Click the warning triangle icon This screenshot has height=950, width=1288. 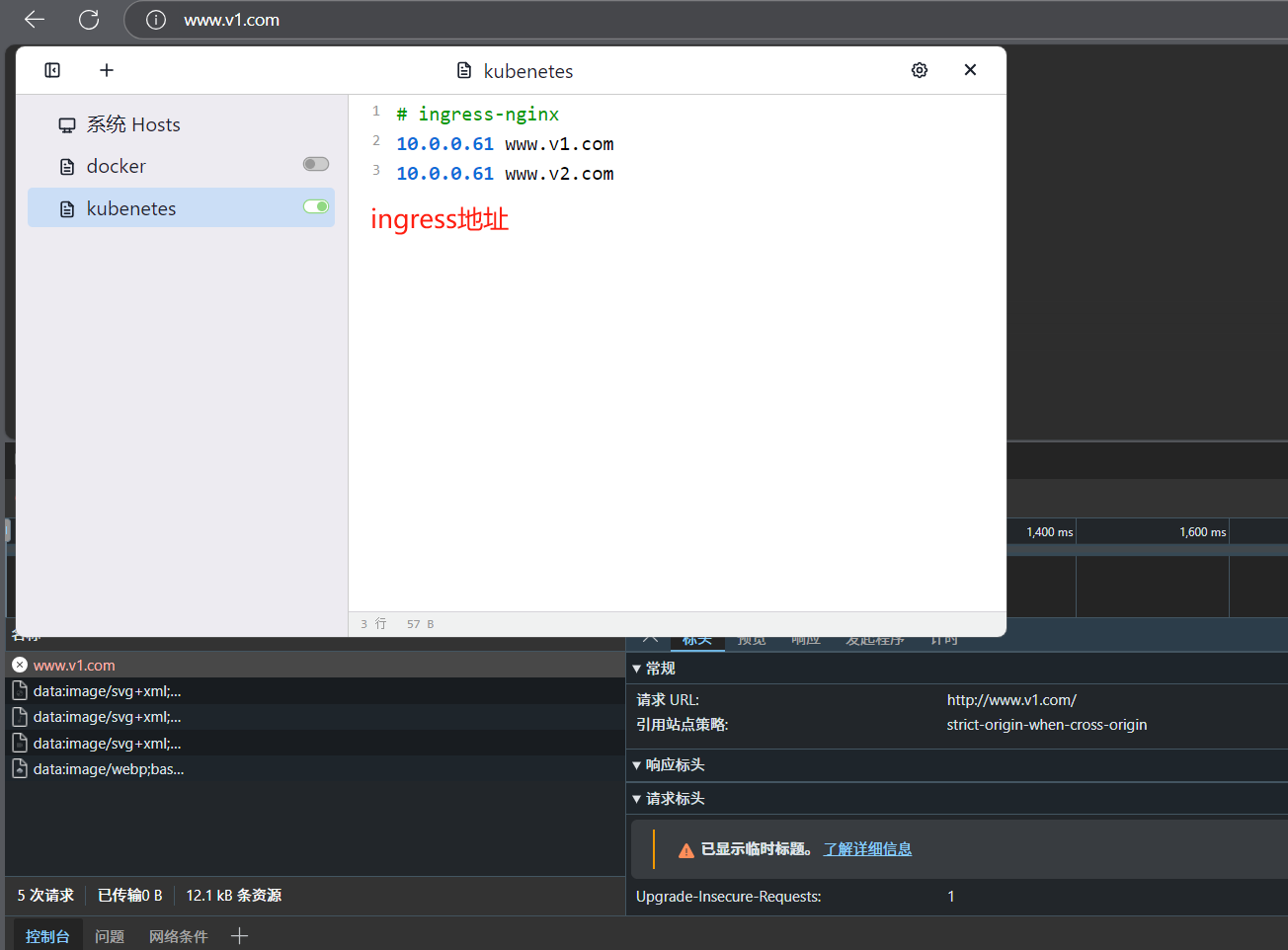coord(686,850)
